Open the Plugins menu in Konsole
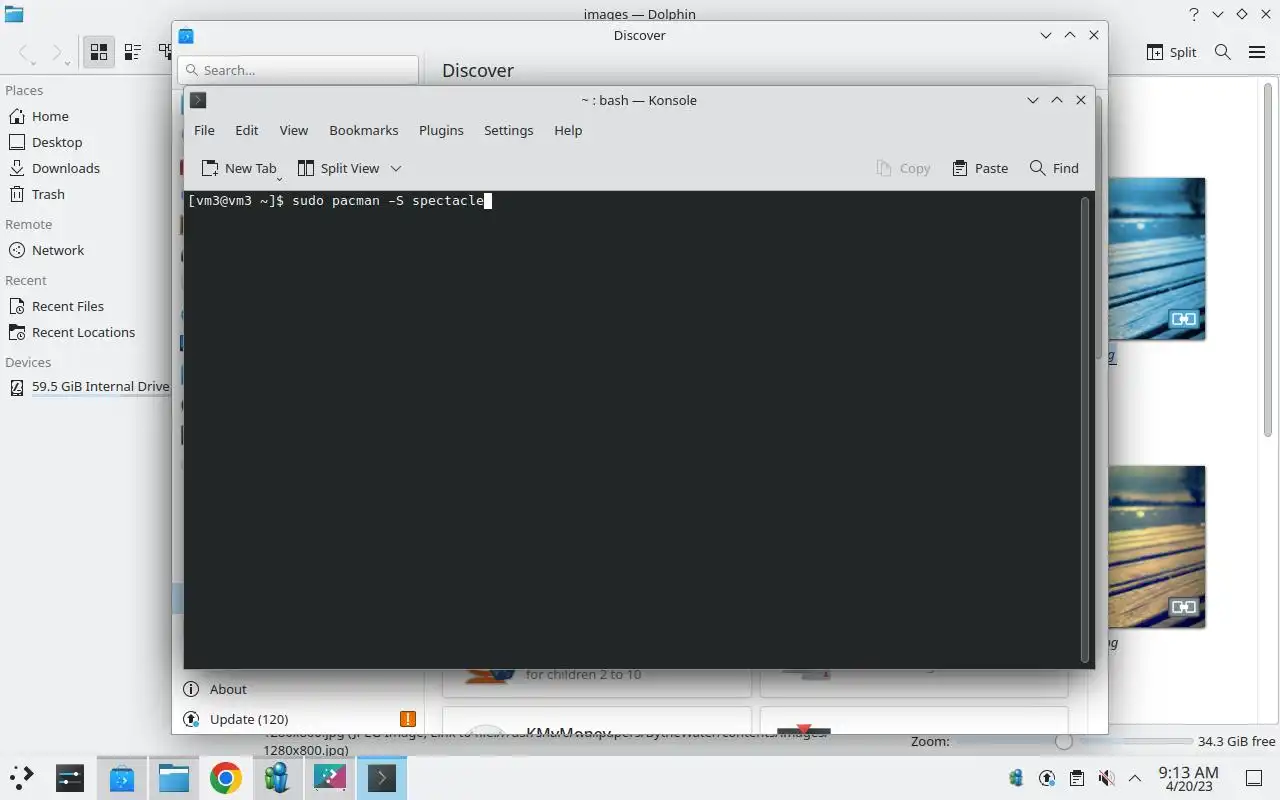1280x800 pixels. [x=441, y=130]
